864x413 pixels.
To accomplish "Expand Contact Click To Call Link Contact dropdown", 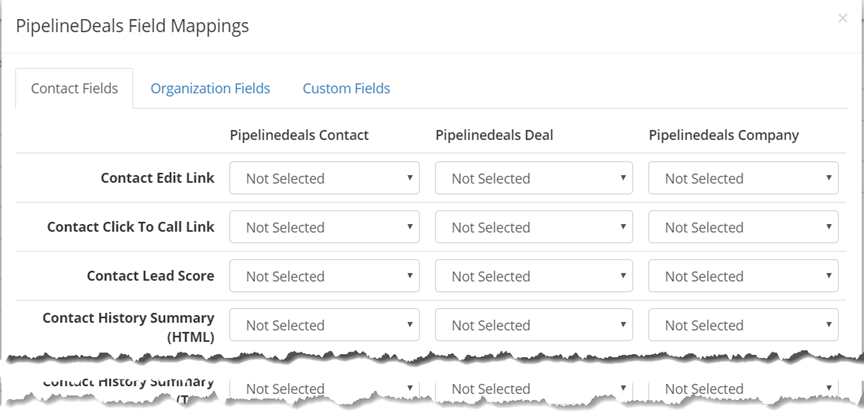I will 324,227.
